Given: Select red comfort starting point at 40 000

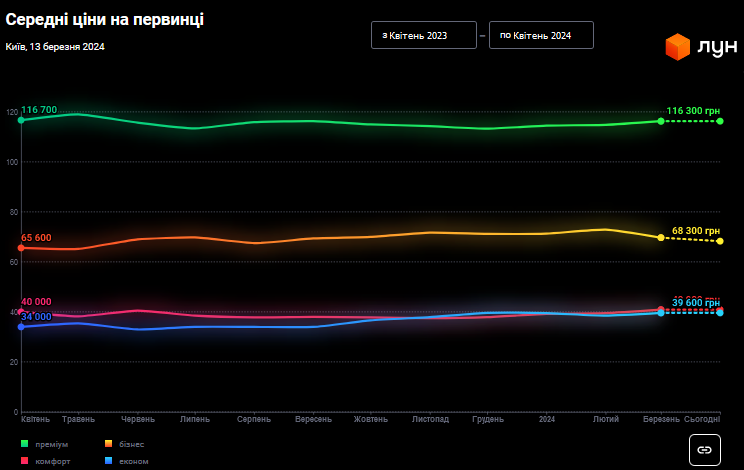Looking at the screenshot, I should pyautogui.click(x=21, y=312).
